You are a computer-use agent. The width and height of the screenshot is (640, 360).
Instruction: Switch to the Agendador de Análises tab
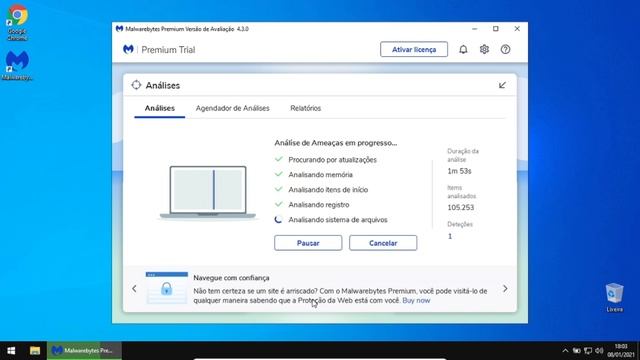(x=233, y=108)
